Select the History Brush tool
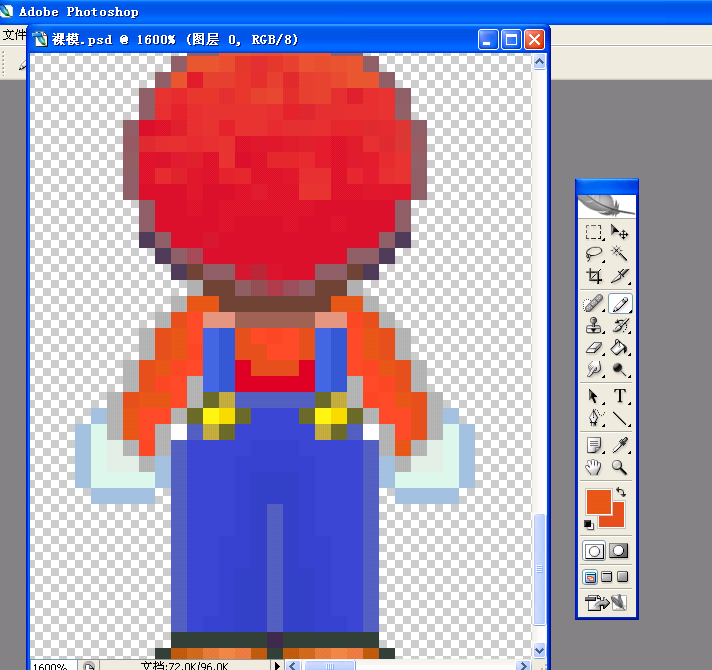The width and height of the screenshot is (712, 670). pyautogui.click(x=619, y=325)
